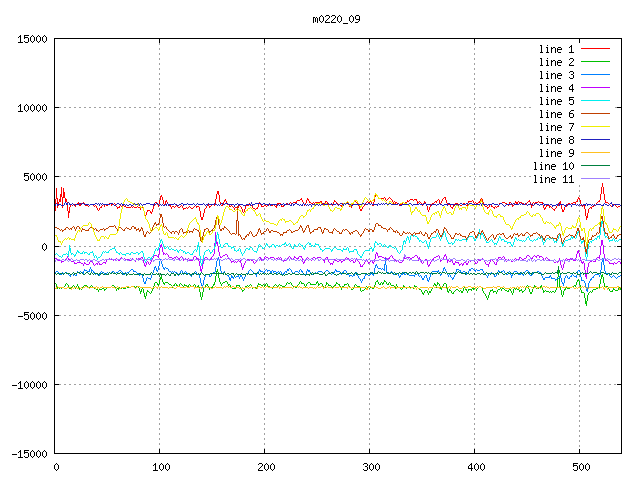This screenshot has width=640, height=480.
Task: Click the red sample beside "line 1"
Action: tap(595, 49)
